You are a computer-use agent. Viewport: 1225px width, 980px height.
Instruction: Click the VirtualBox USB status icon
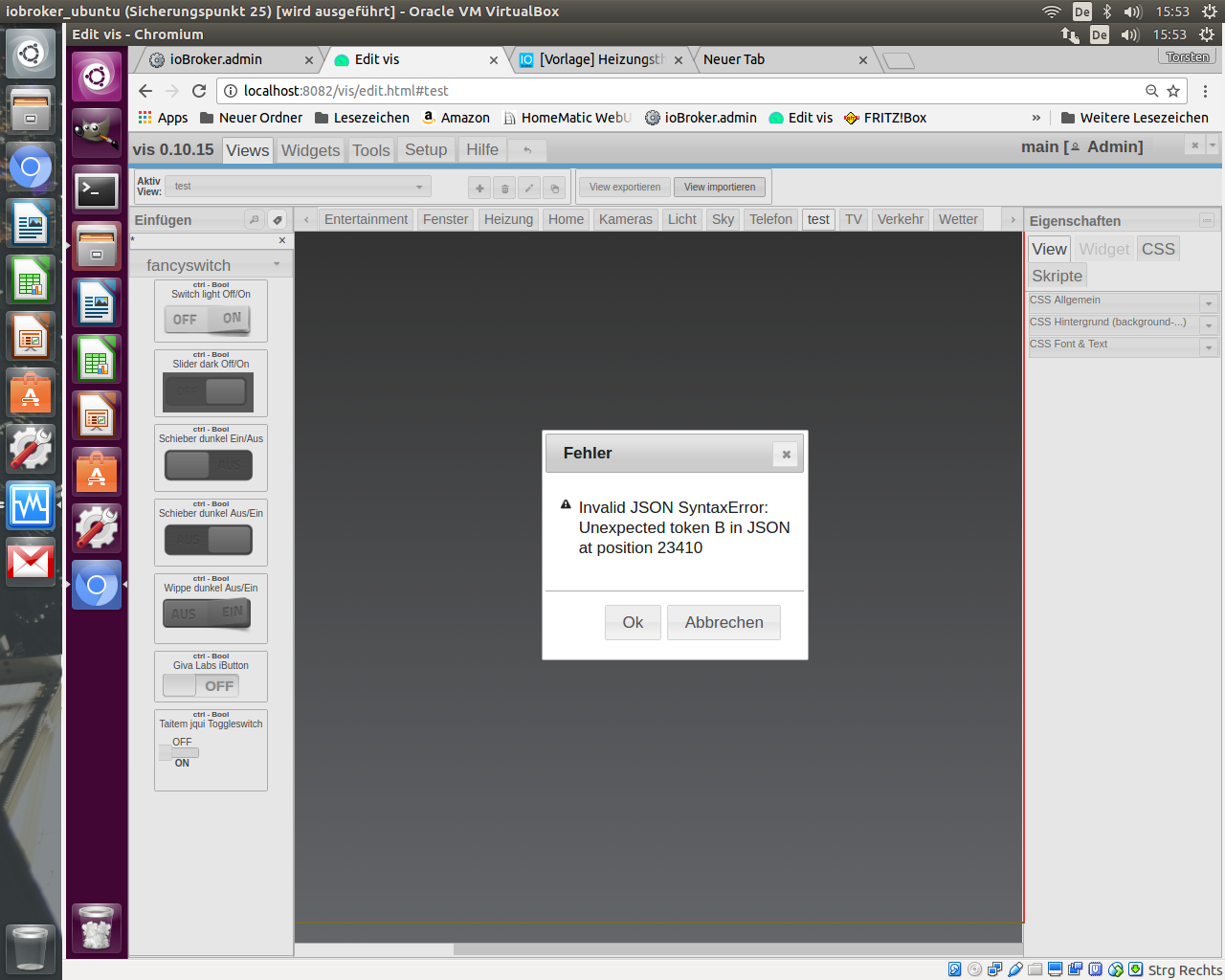click(1015, 969)
